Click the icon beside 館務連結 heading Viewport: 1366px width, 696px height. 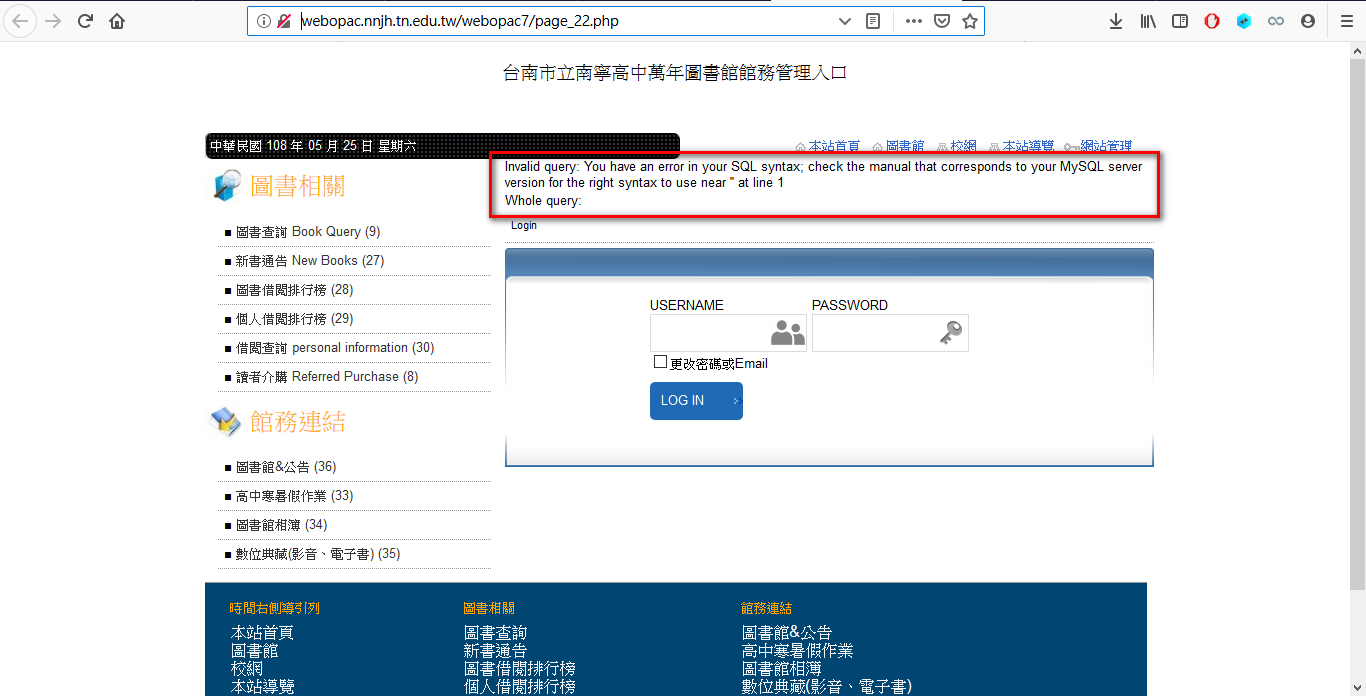(x=225, y=422)
